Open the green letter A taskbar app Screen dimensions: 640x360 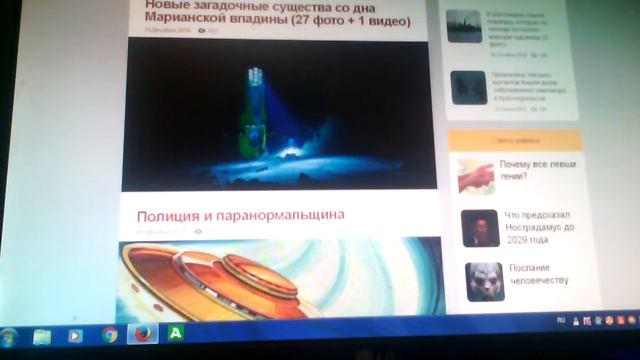(176, 333)
